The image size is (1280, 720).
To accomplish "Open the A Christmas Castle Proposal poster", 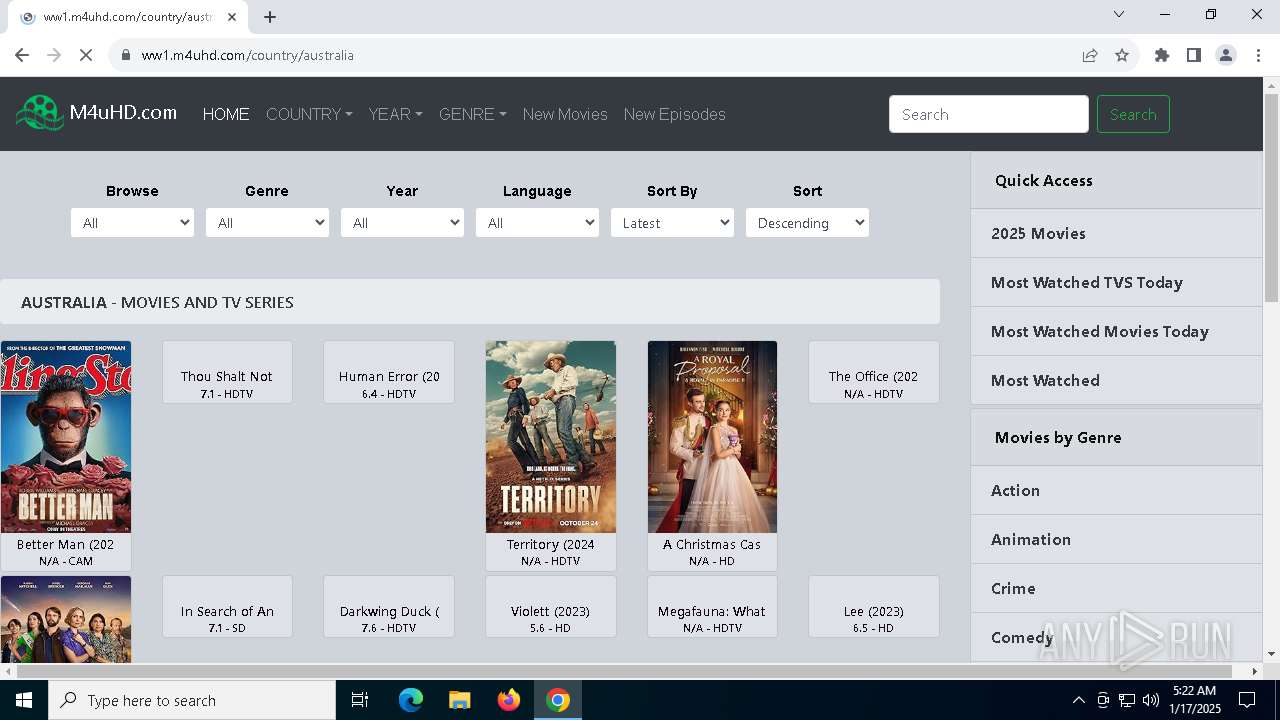I will [712, 437].
